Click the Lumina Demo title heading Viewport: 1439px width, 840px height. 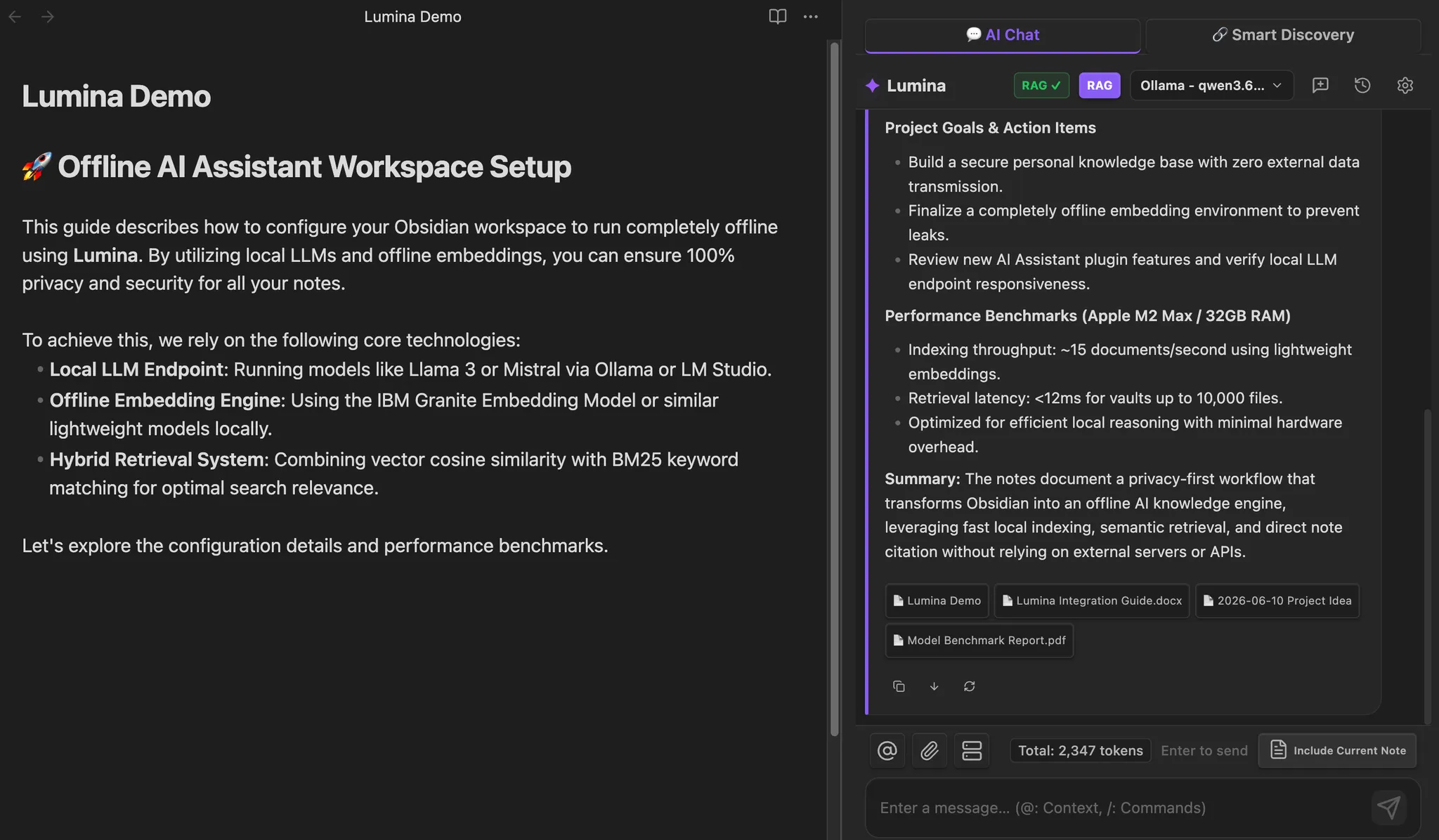116,96
